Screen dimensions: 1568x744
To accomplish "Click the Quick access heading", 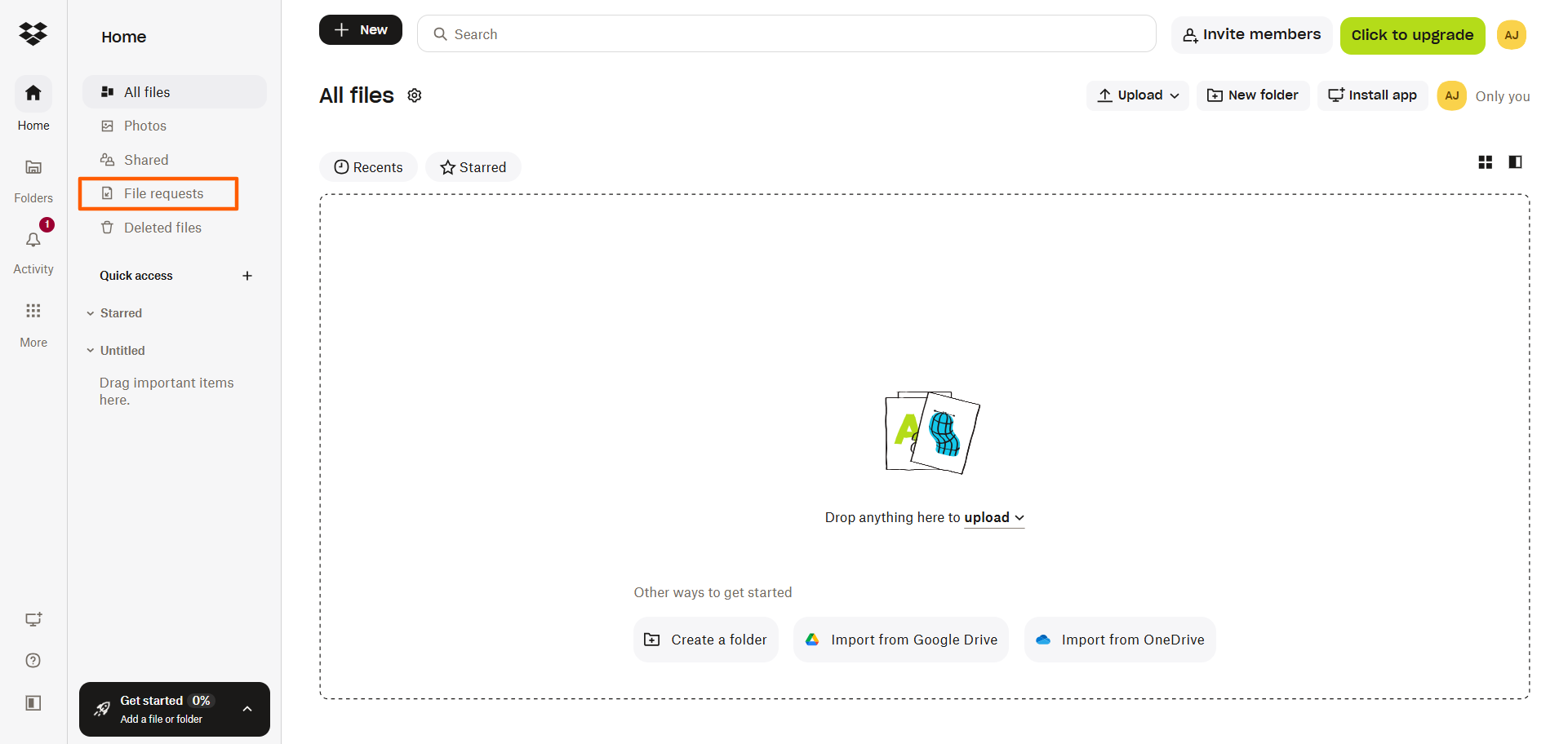I will point(136,276).
